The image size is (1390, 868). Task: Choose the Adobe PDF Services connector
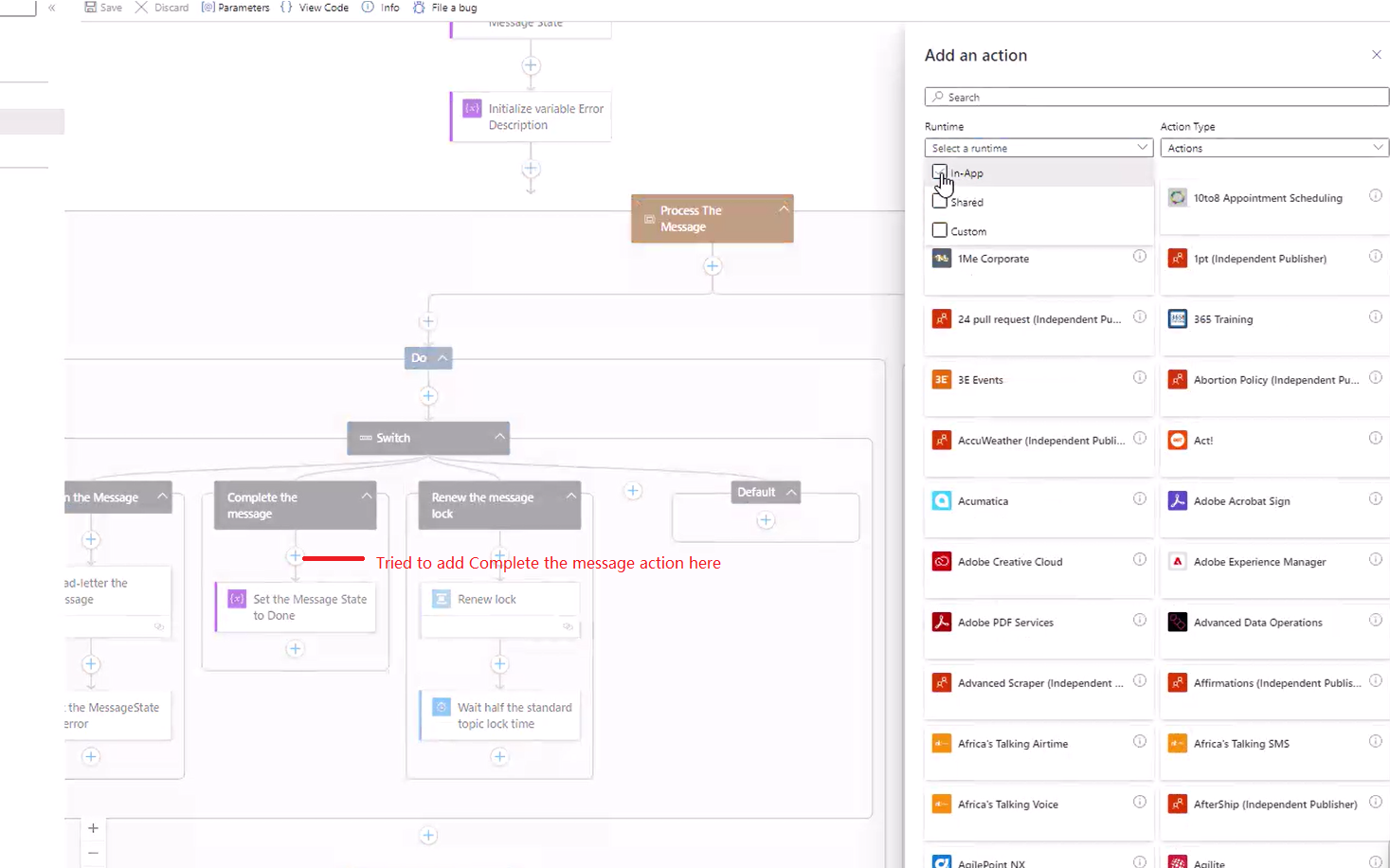pos(1005,622)
